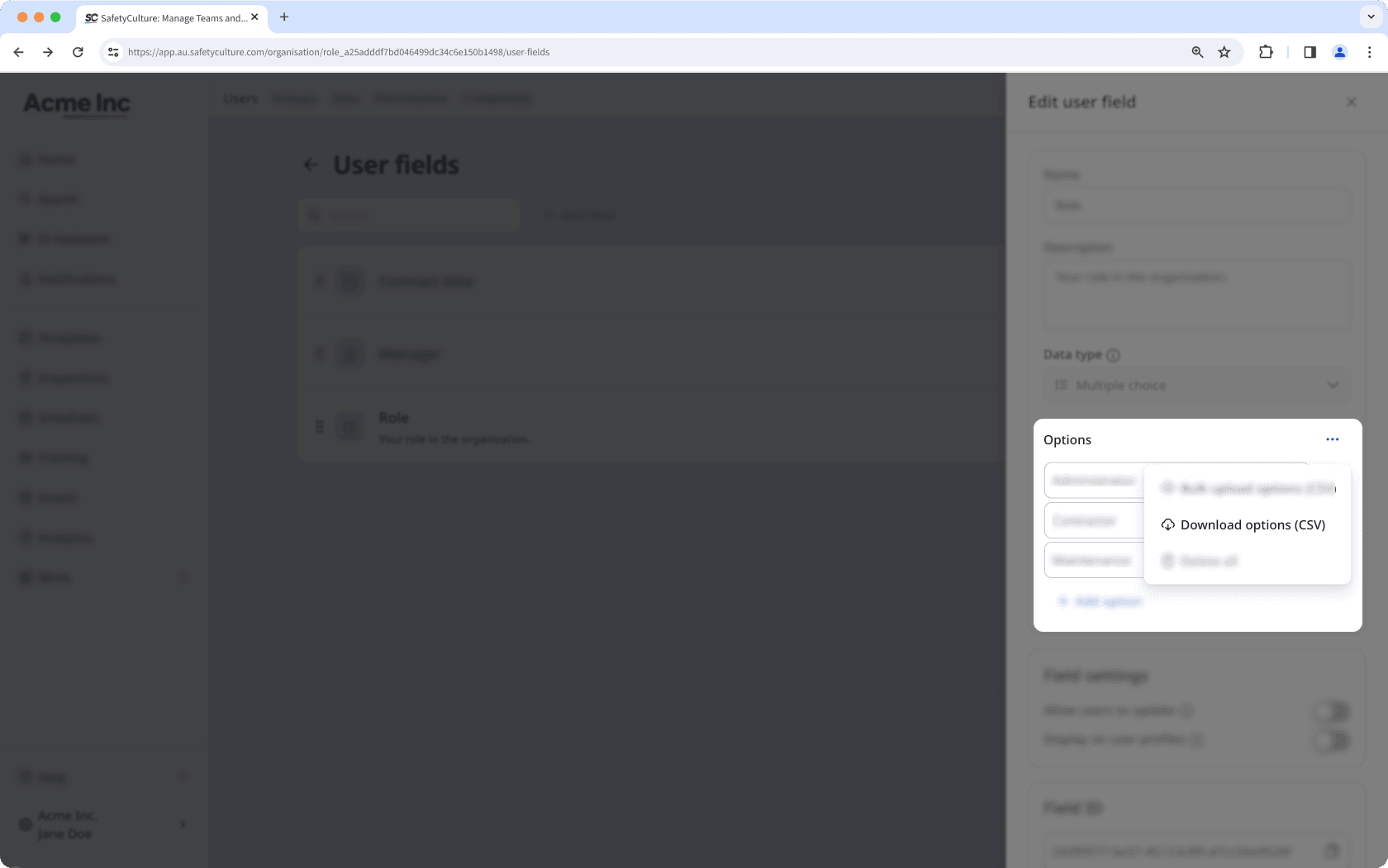Viewport: 1388px width, 868px height.
Task: Enable the Allow users to update toggle
Action: tap(1330, 710)
